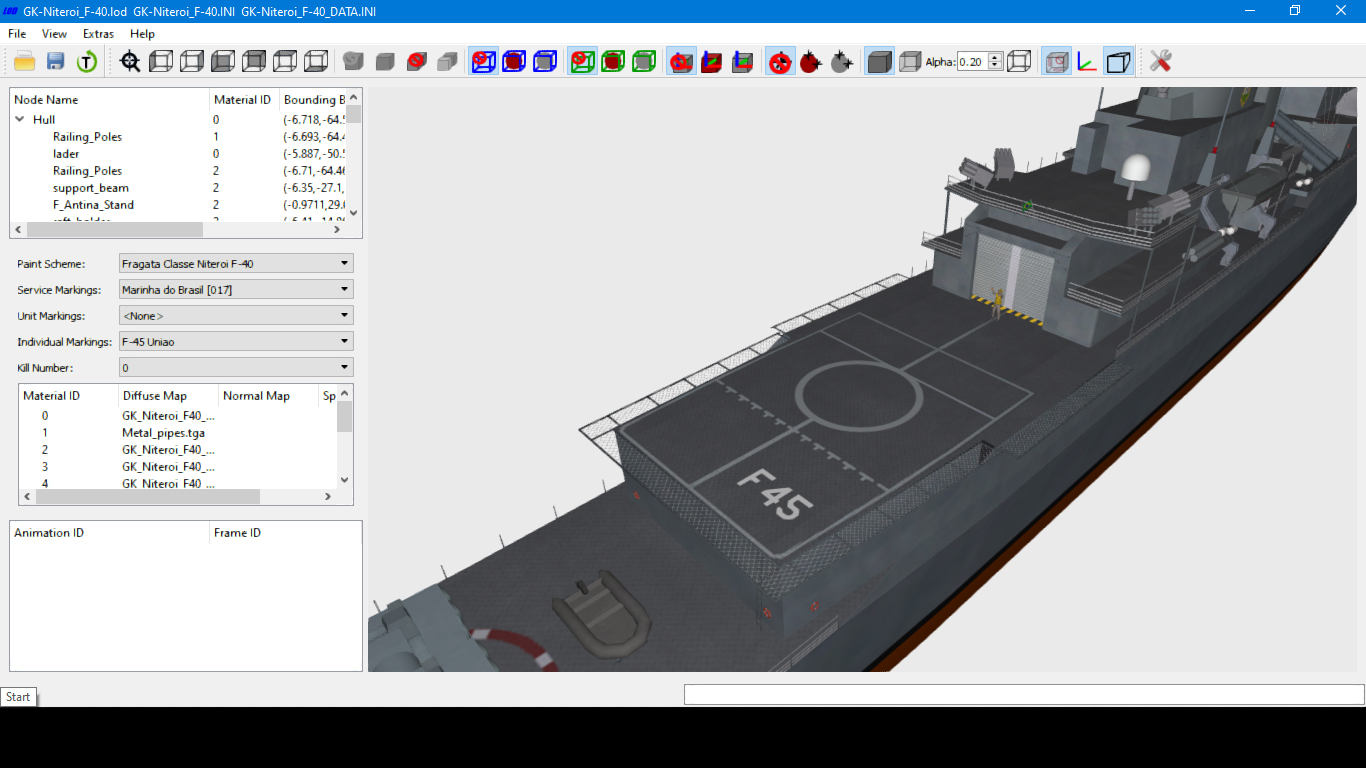The width and height of the screenshot is (1366, 768).
Task: Open a model file with the folder icon
Action: pos(25,62)
